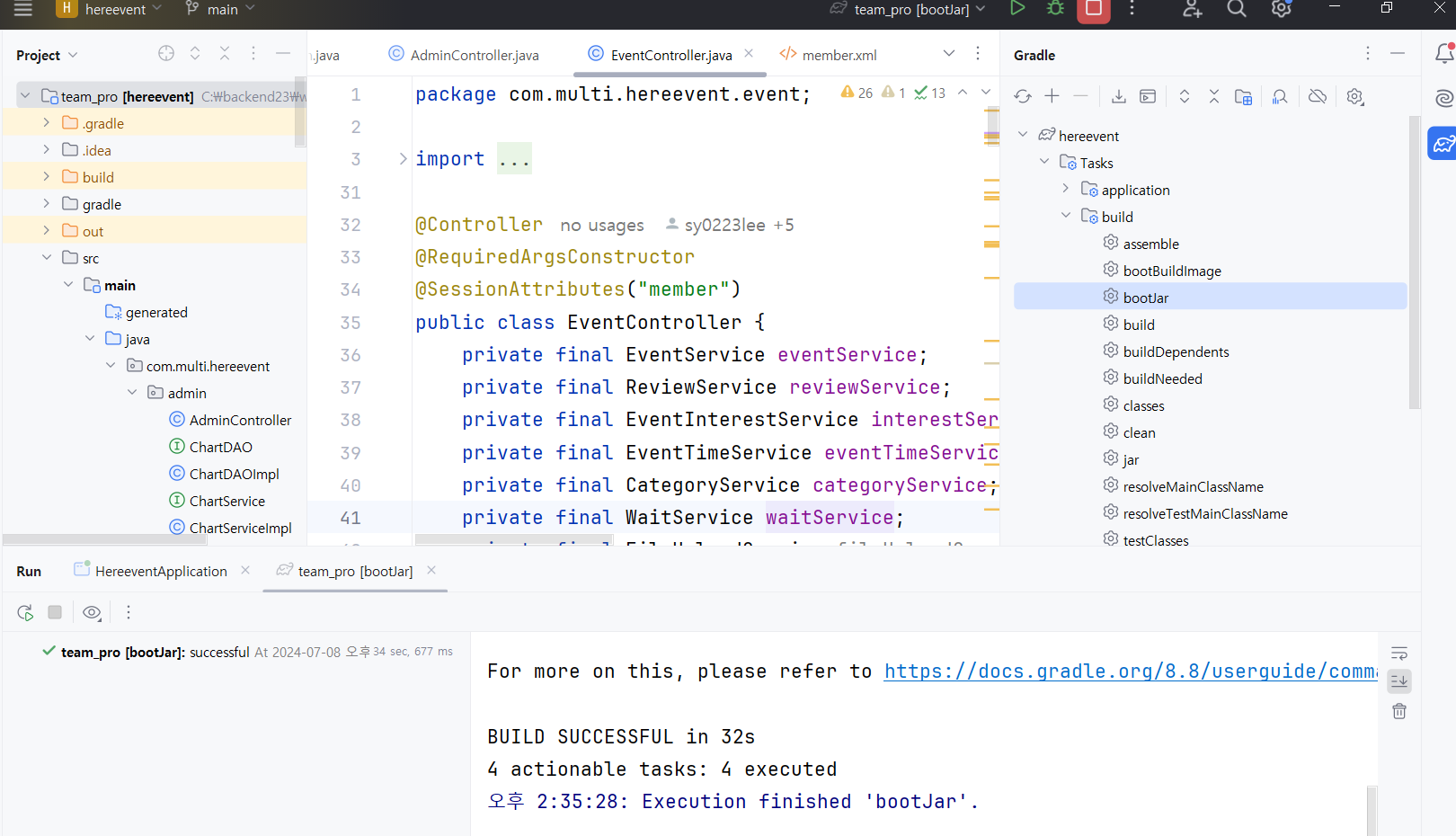This screenshot has width=1456, height=836.
Task: Select the HereeventApplication run tab
Action: coord(151,571)
